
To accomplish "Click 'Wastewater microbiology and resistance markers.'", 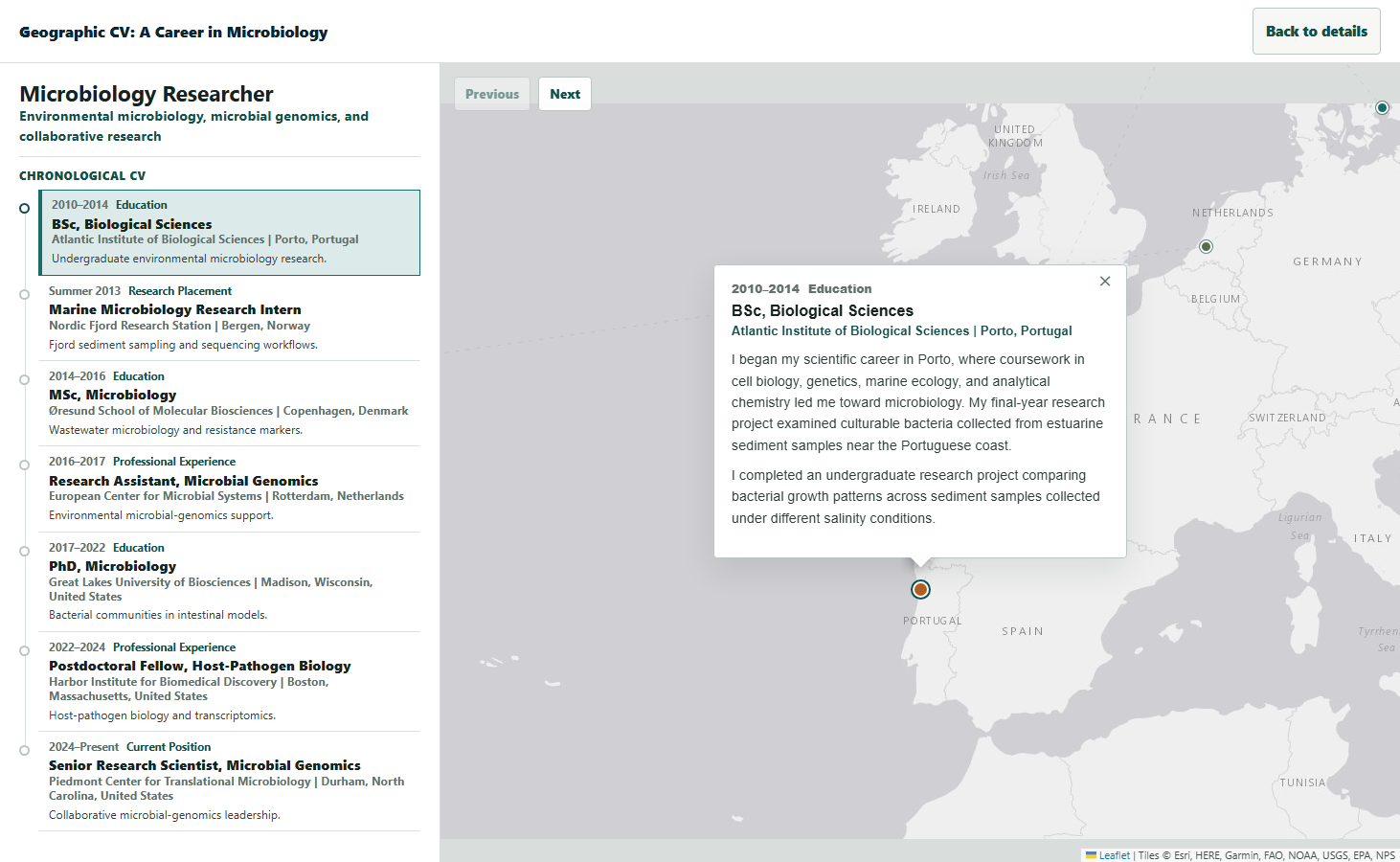I will [175, 430].
